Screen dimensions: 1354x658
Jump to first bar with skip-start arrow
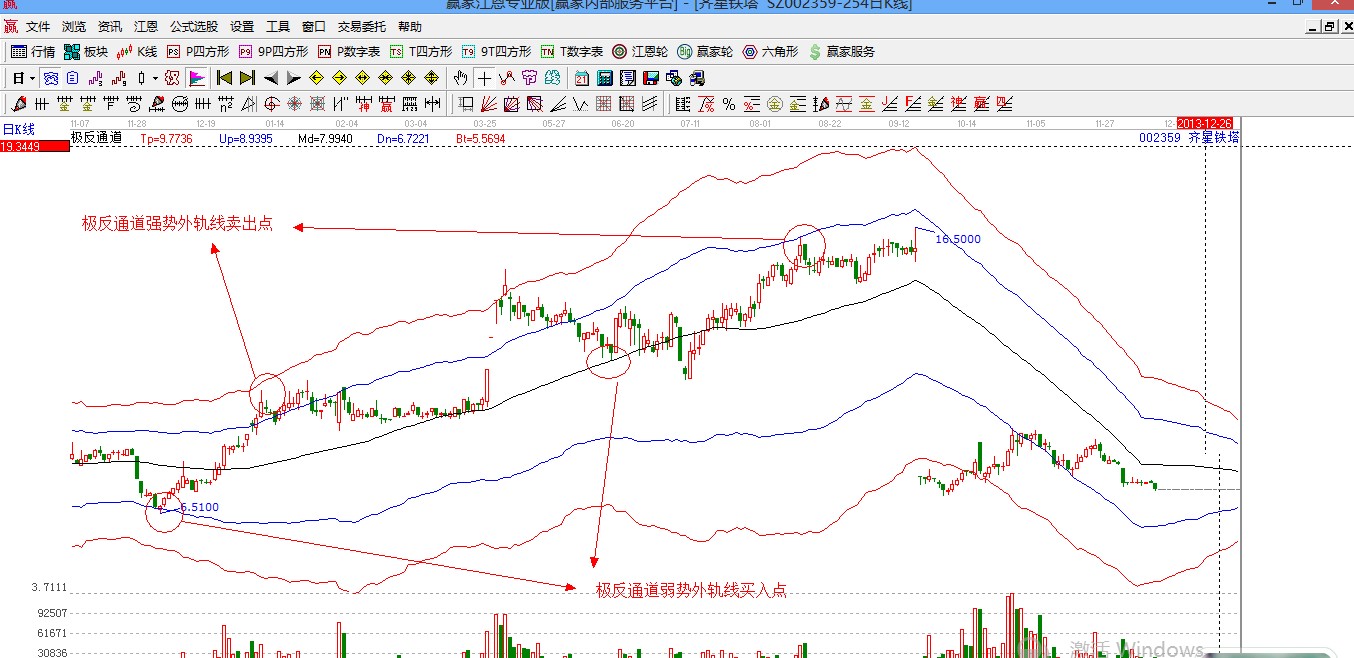click(224, 78)
